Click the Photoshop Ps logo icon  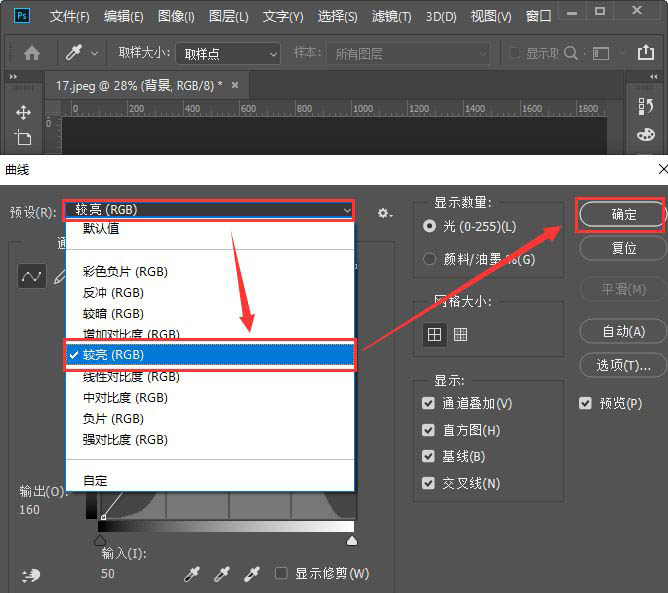click(22, 16)
